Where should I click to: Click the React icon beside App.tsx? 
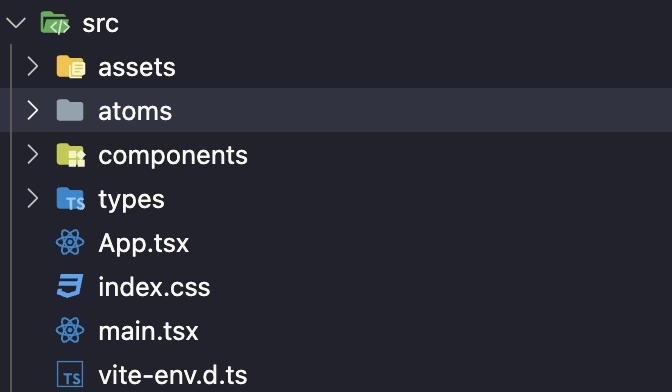coord(70,242)
